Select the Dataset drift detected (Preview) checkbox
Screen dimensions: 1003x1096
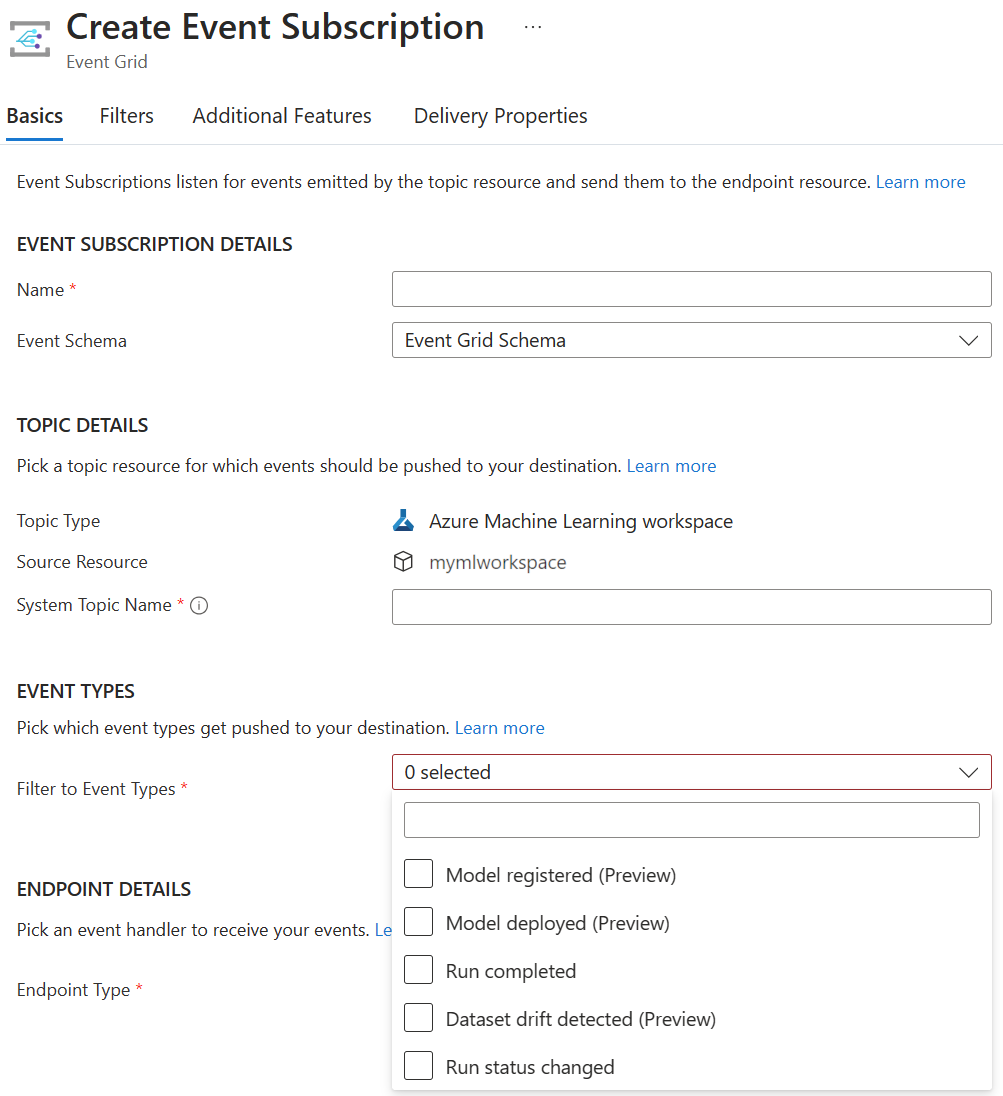pyautogui.click(x=418, y=1017)
